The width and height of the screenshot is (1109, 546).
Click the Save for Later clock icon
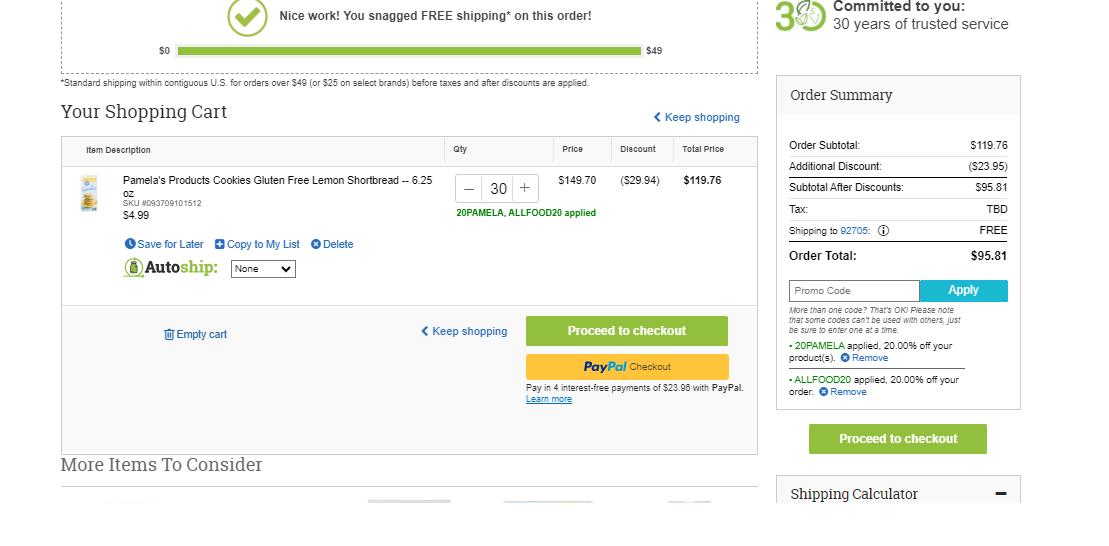tap(130, 244)
